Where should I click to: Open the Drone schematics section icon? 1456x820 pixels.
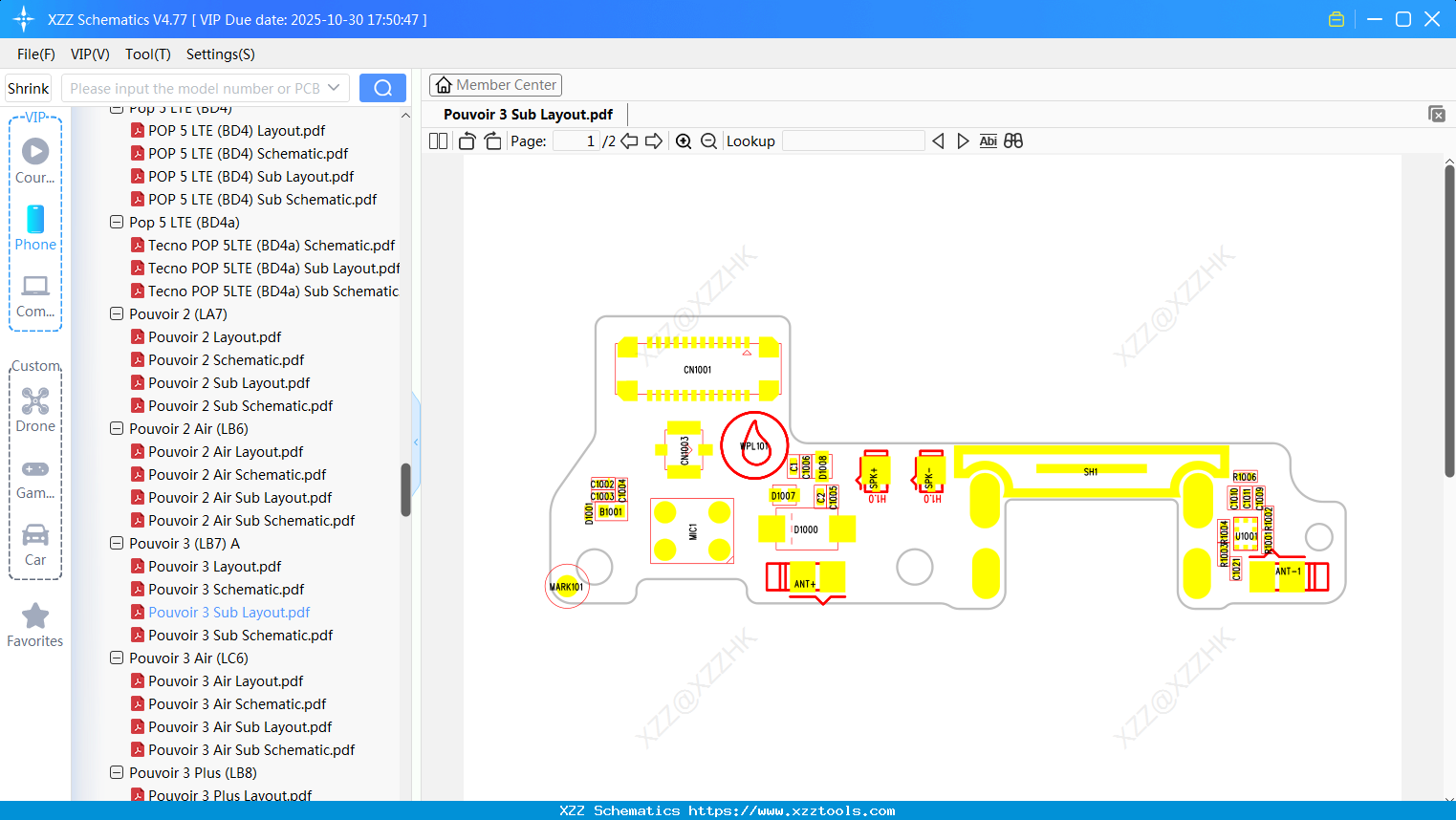(x=35, y=400)
